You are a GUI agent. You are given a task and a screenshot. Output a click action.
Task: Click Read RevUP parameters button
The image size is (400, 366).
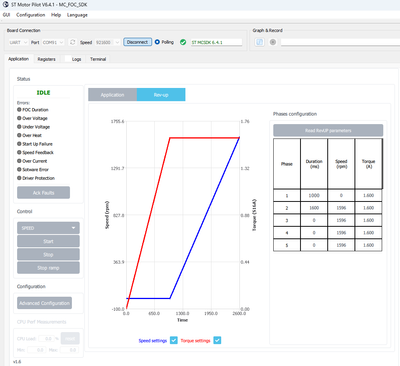click(x=328, y=130)
